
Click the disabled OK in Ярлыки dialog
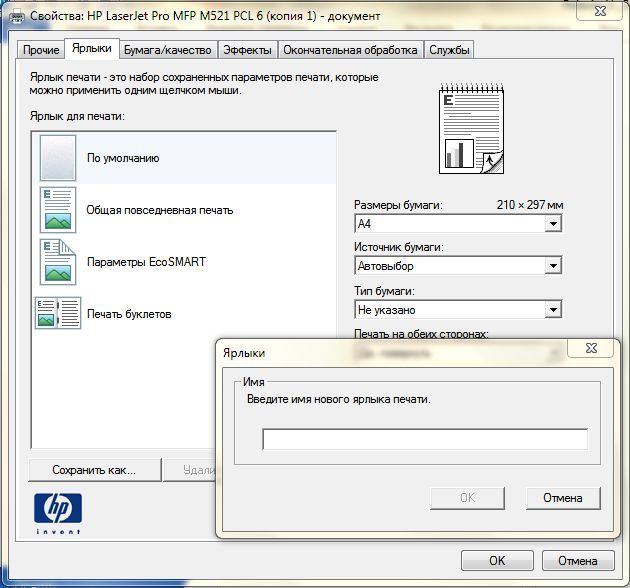[x=467, y=498]
